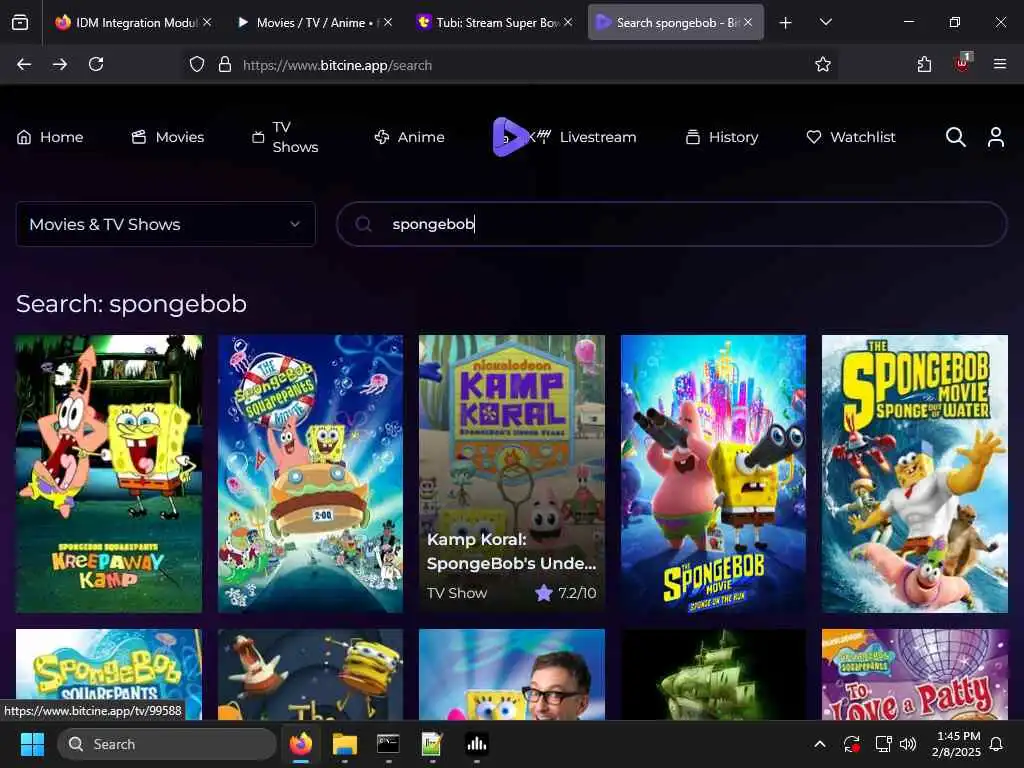
Task: Click the site search magnifier icon
Action: tap(955, 137)
